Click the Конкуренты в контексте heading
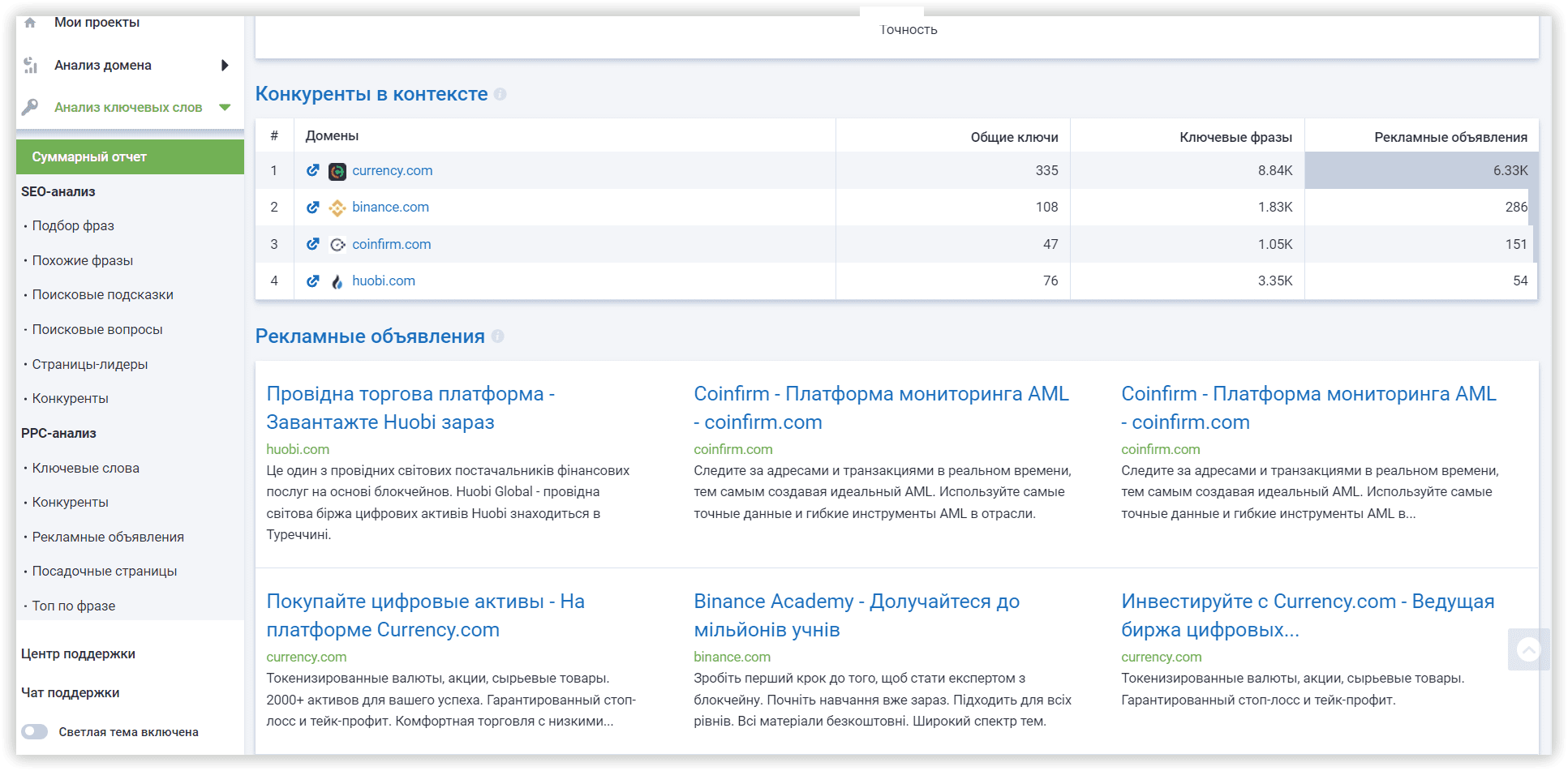This screenshot has height=771, width=1568. tap(372, 94)
